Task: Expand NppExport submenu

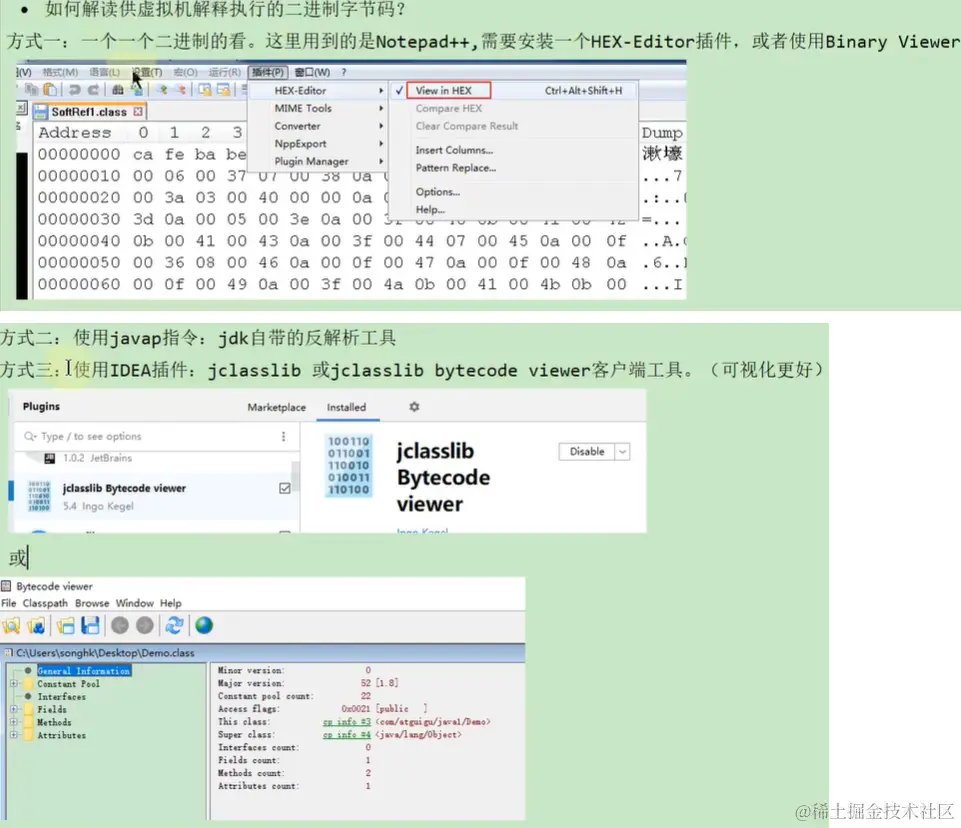Action: (x=319, y=144)
